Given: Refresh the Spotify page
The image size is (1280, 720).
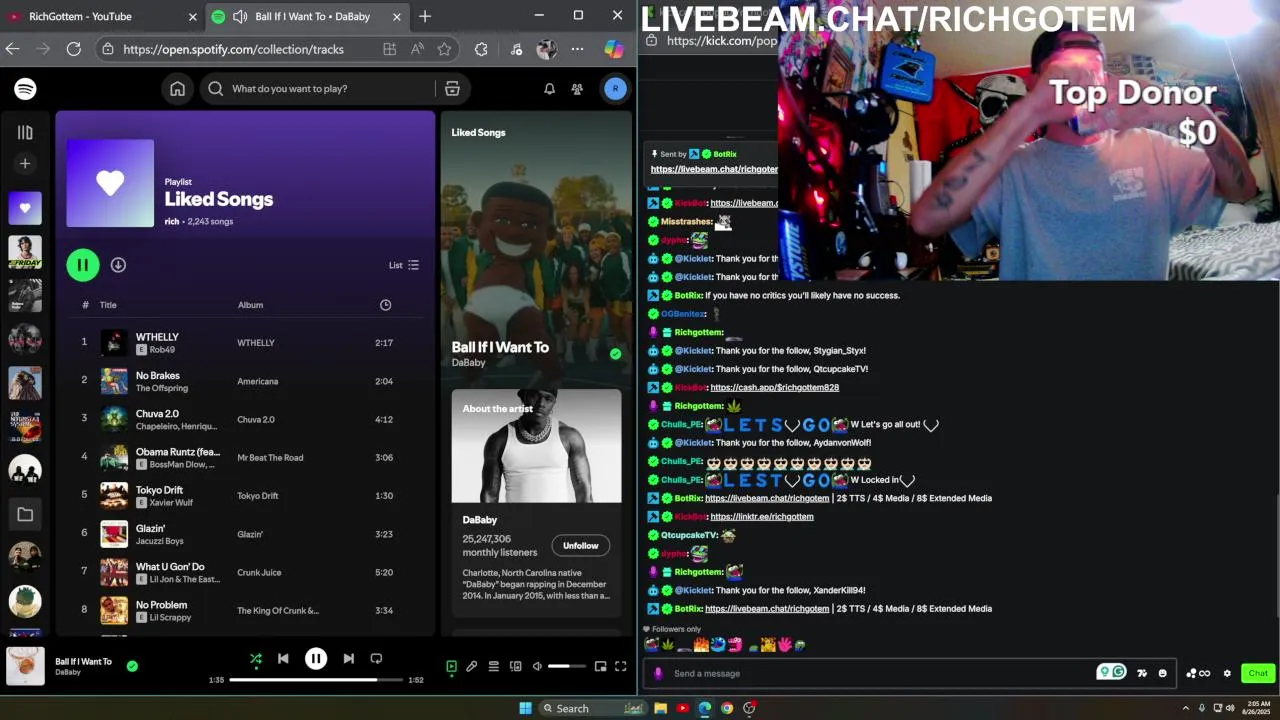Looking at the screenshot, I should [x=73, y=49].
